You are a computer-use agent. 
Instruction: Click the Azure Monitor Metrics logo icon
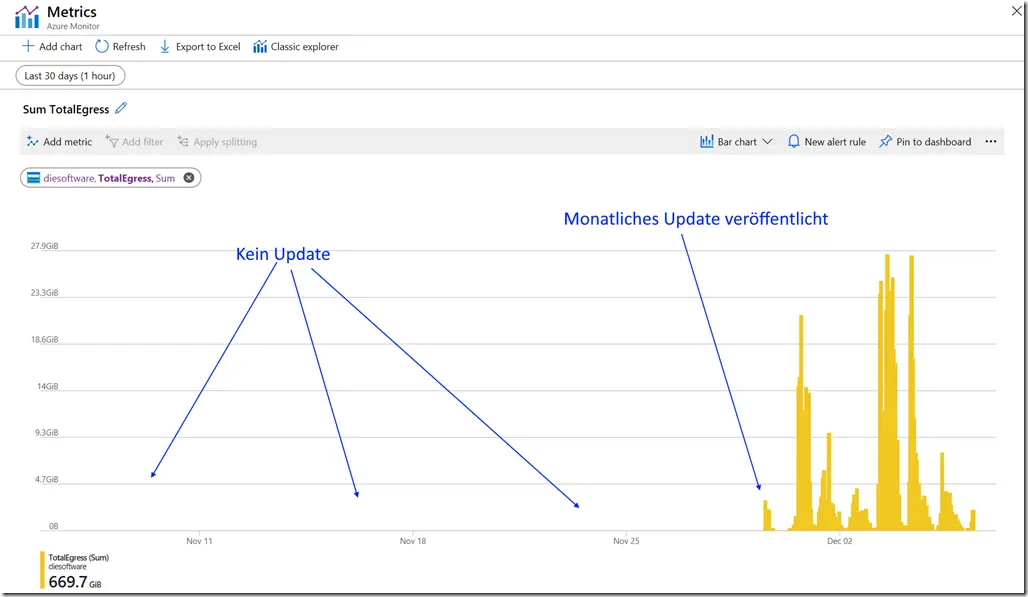[x=27, y=17]
